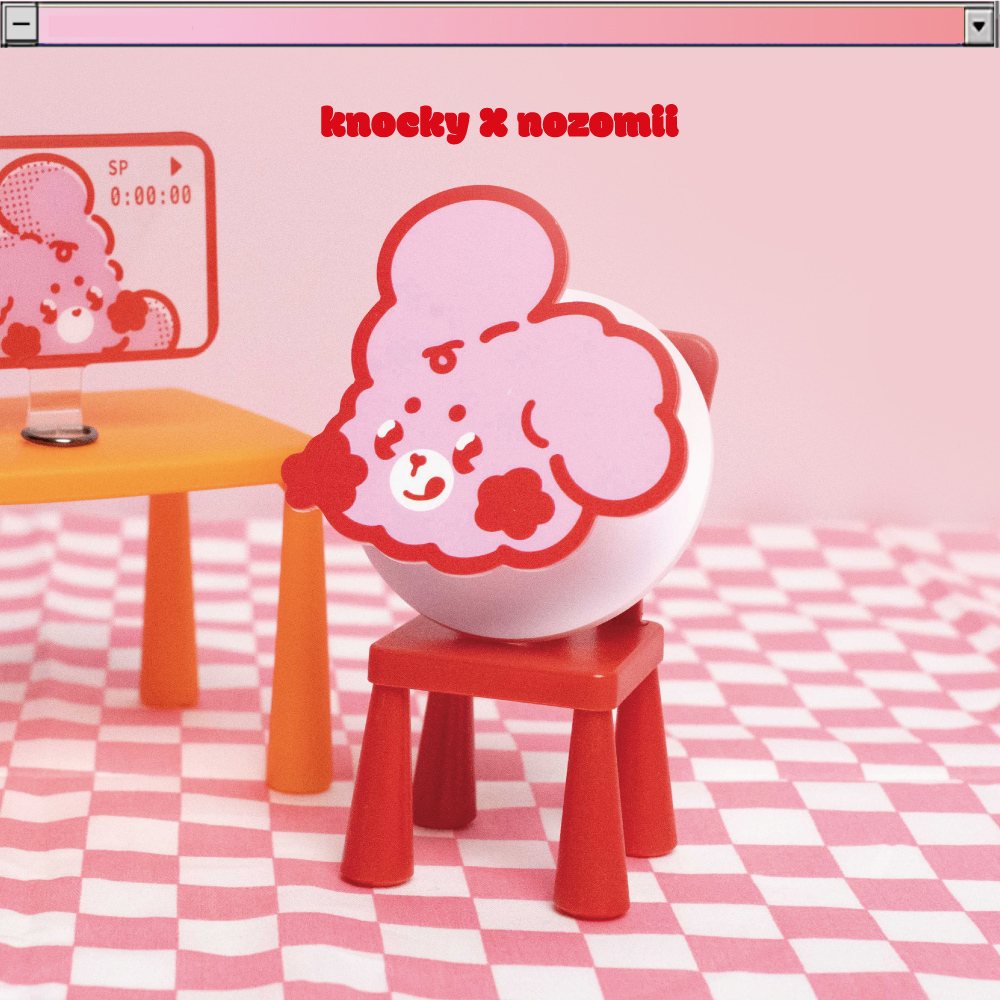
Task: Click the metal ring base of stand
Action: tap(60, 435)
